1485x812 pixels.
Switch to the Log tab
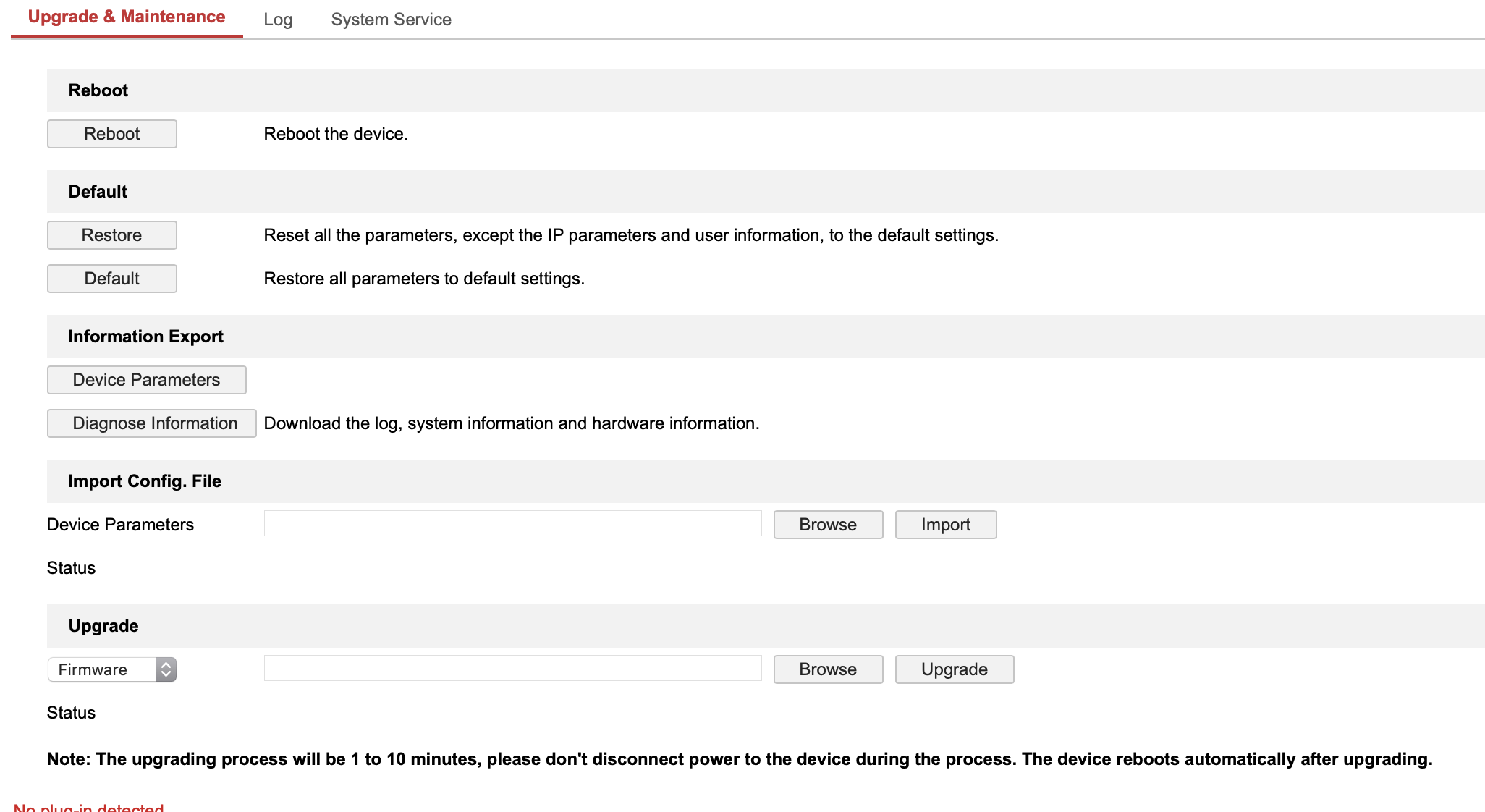278,20
